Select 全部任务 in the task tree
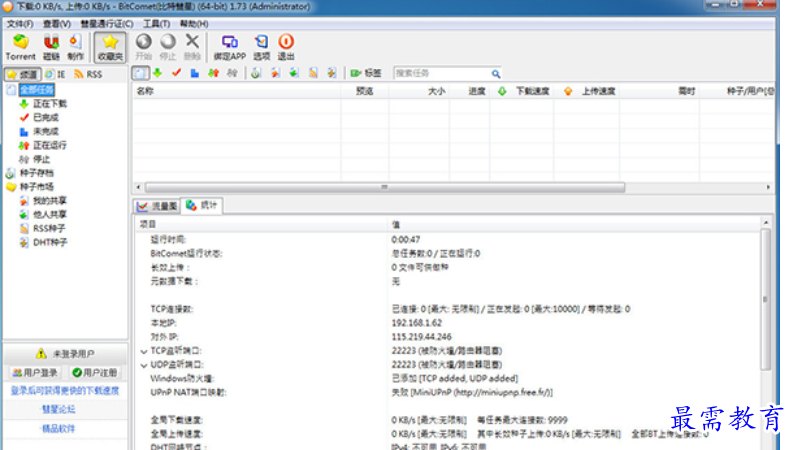792x450 pixels. tap(37, 90)
